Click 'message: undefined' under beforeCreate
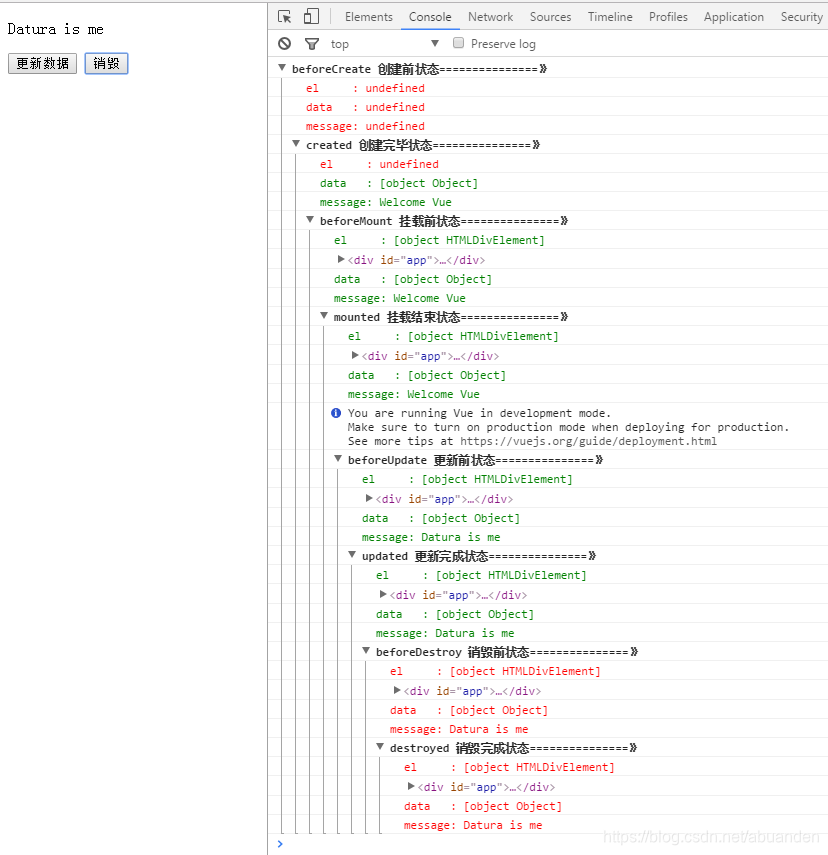Screen dimensions: 828x855 tap(365, 126)
